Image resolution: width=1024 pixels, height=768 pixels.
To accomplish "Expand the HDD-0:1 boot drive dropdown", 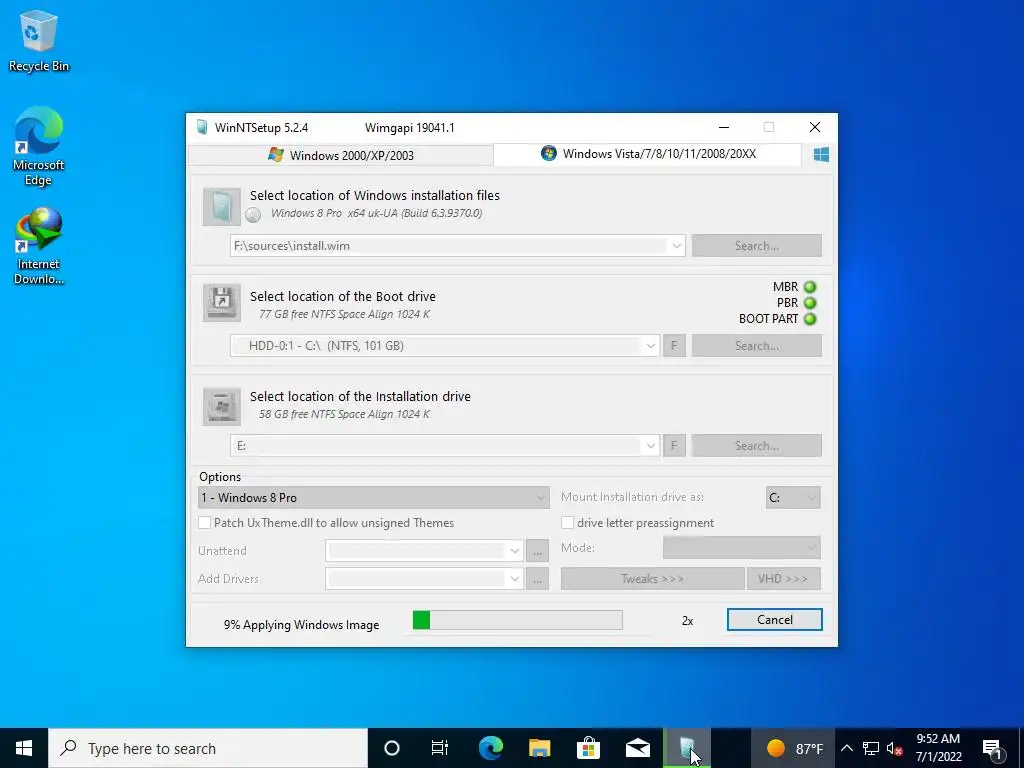I will (x=650, y=346).
